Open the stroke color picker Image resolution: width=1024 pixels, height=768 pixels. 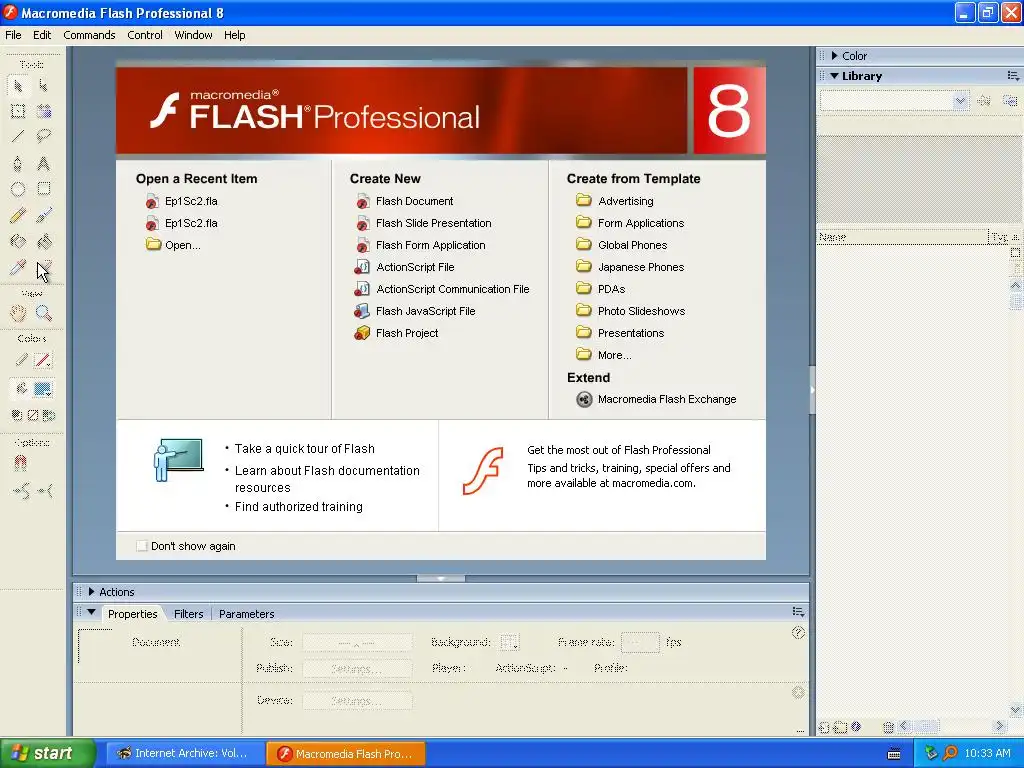click(42, 360)
